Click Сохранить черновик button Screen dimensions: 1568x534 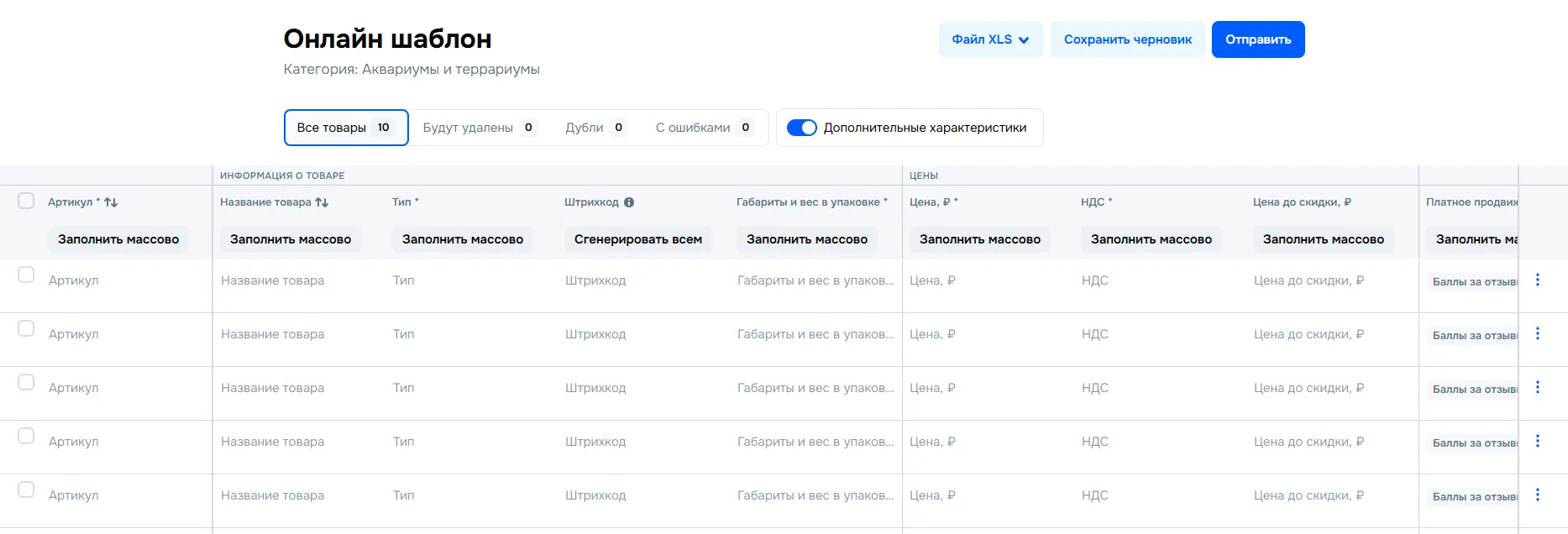1127,39
